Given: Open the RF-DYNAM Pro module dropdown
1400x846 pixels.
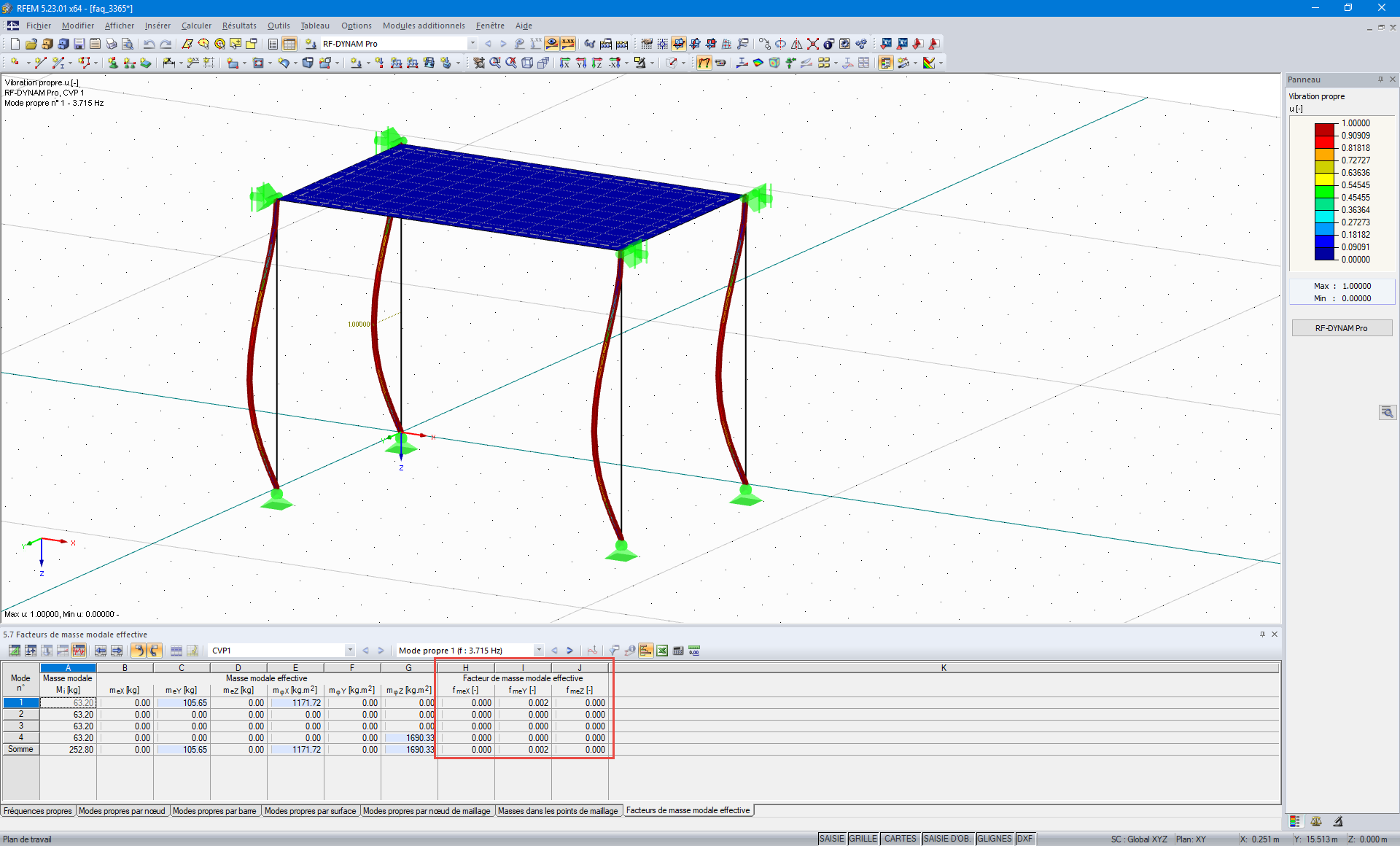Looking at the screenshot, I should pyautogui.click(x=472, y=44).
